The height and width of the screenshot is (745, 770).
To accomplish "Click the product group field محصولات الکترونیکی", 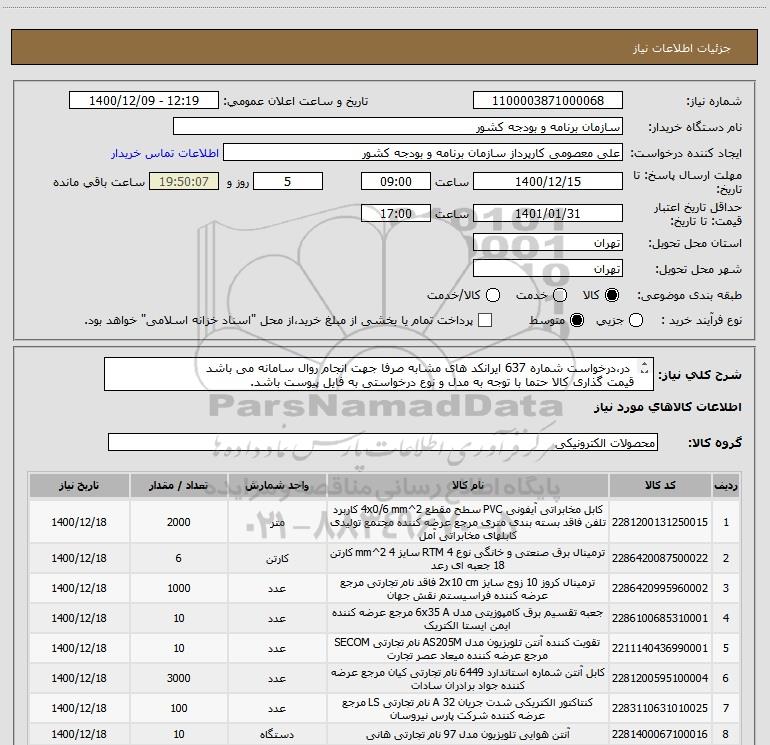I will 383,442.
